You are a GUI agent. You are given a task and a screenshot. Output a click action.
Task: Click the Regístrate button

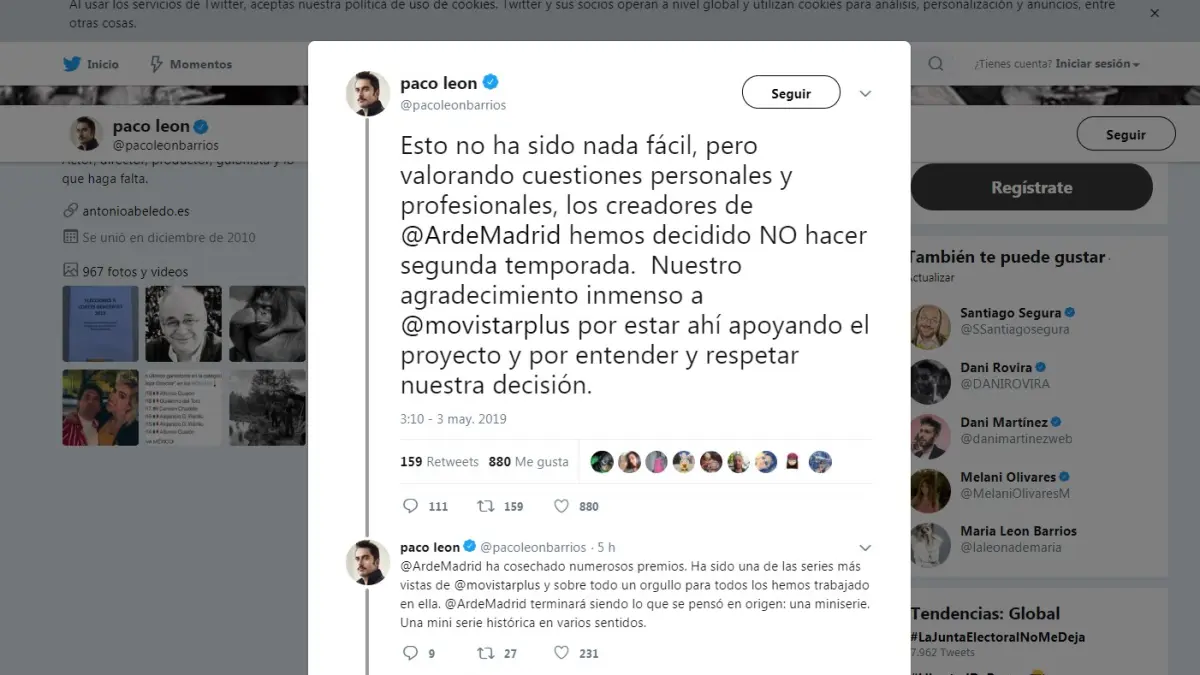tap(1031, 187)
